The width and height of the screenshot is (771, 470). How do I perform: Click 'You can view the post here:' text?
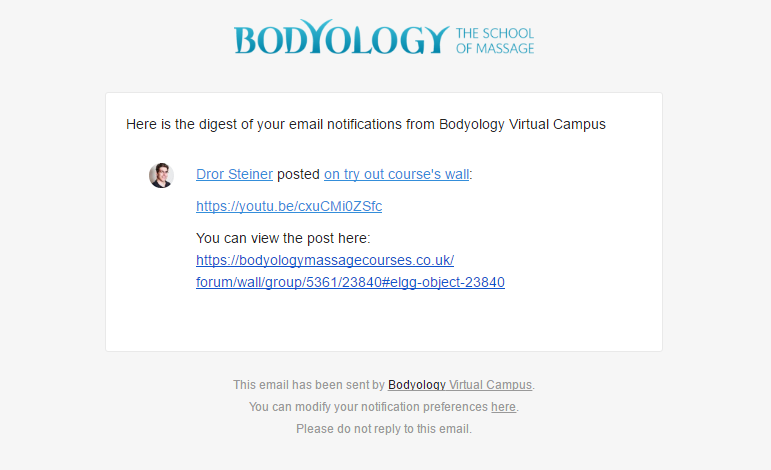283,238
